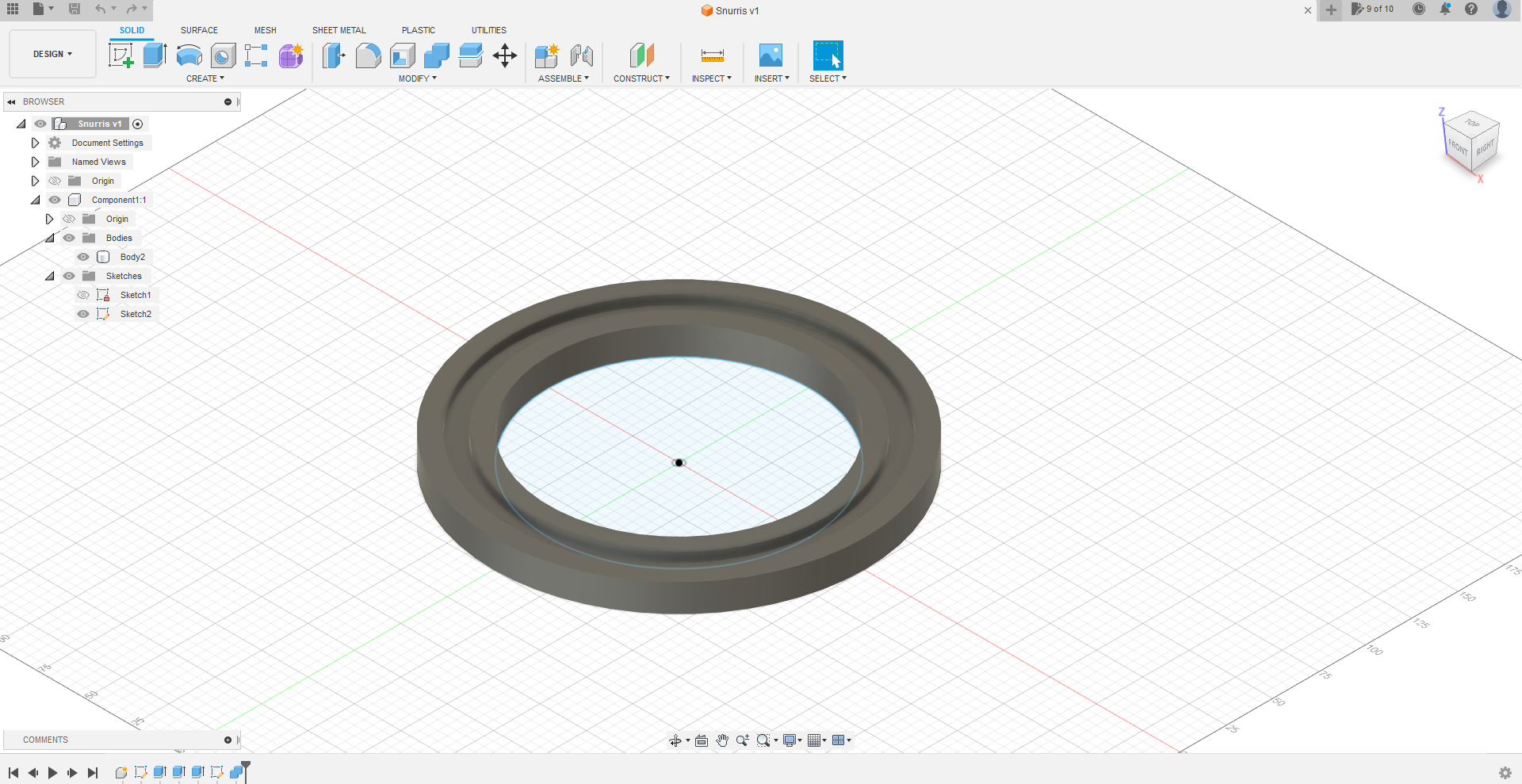This screenshot has height=784, width=1522.
Task: Select the Fillet tool
Action: (368, 55)
